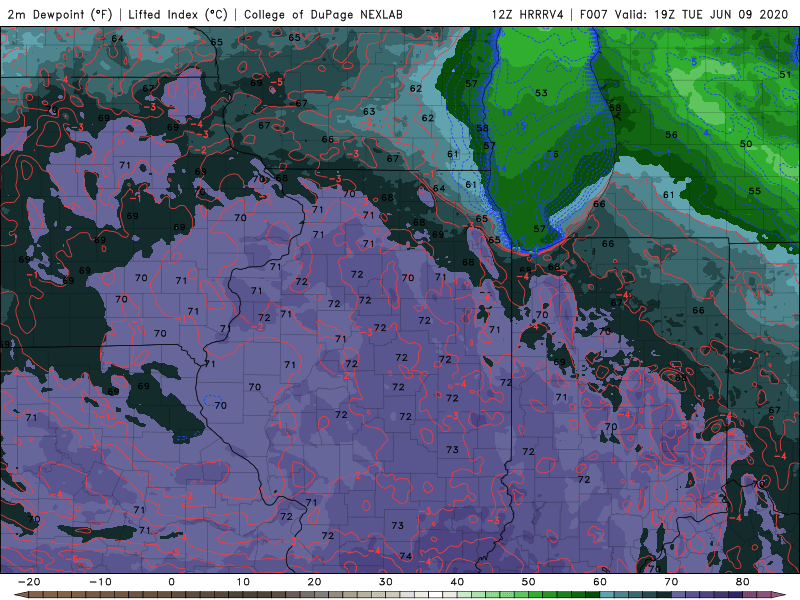Screen dimensions: 800x600
Task: Click the 55 dewpoint value on the map
Action: coord(755,191)
